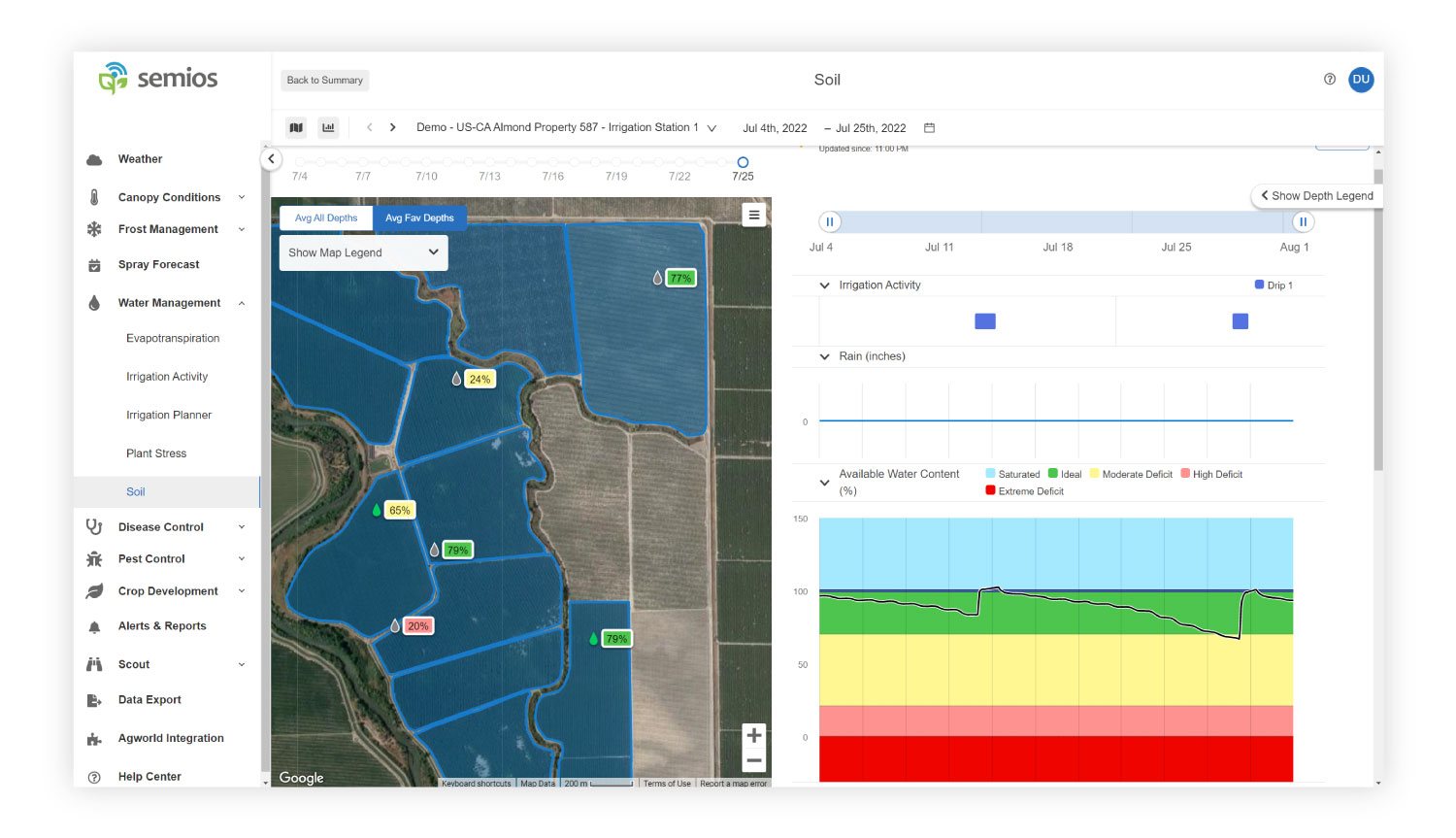Click the Jul 25th, 2022 end date
Image resolution: width=1456 pixels, height=838 pixels.
tap(871, 128)
